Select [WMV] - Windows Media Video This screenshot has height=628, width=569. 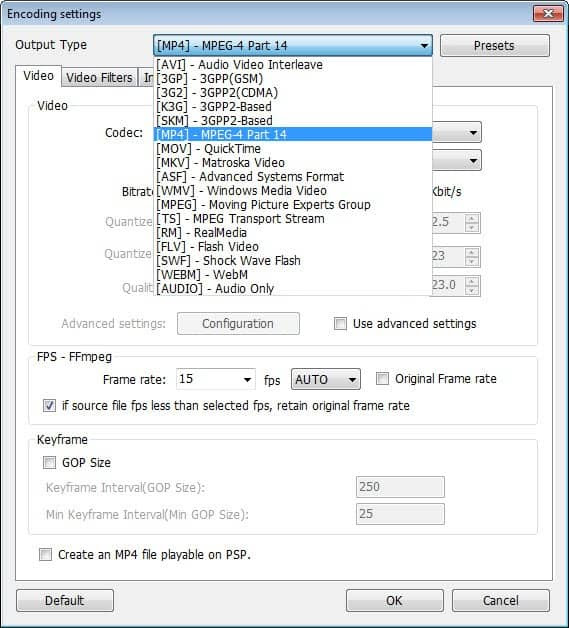[293, 191]
